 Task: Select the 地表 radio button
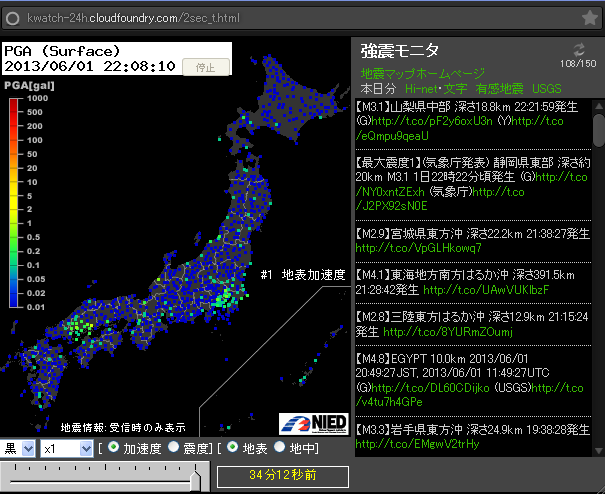click(233, 447)
